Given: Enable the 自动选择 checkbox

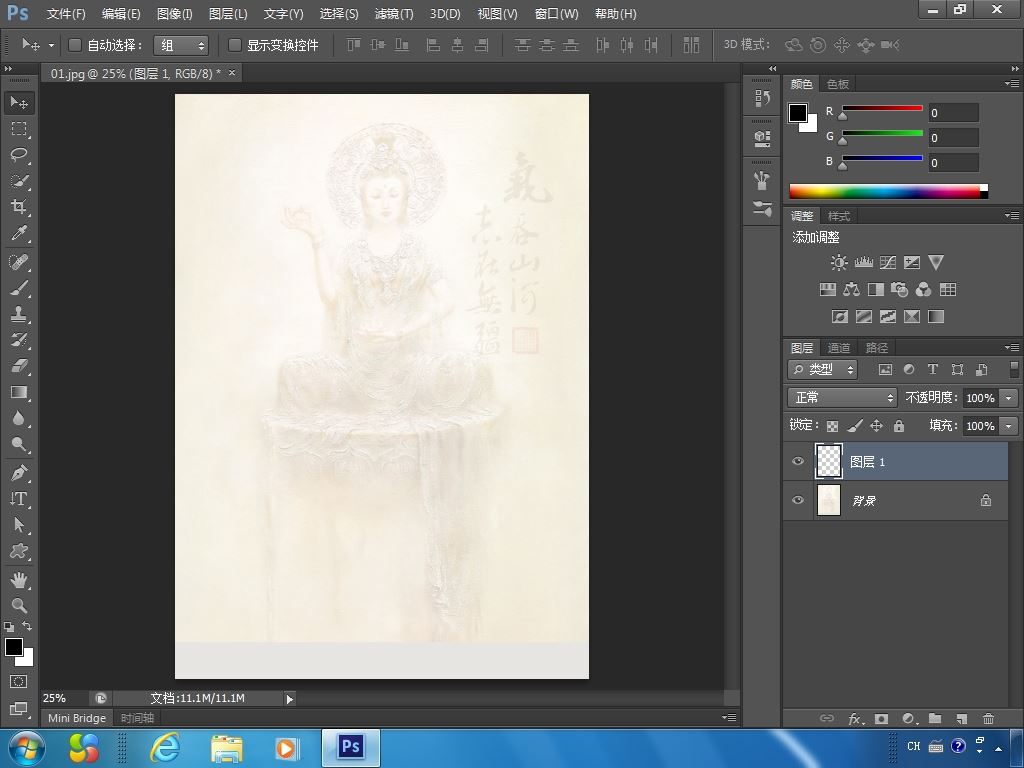Looking at the screenshot, I should click(x=75, y=45).
